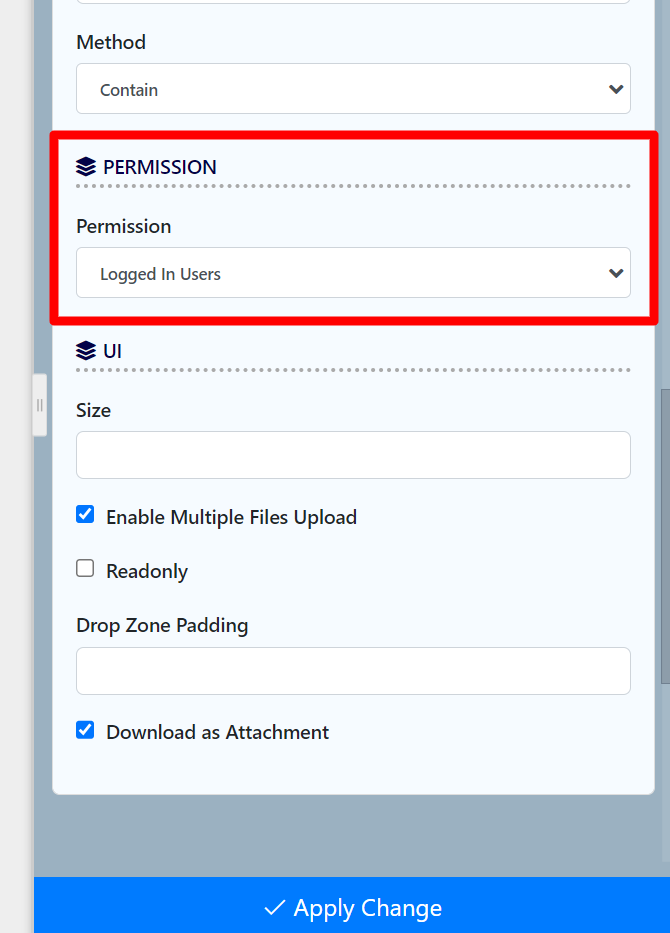Open the Method dropdown showing Contain
Screen dimensions: 670x933
[x=353, y=90]
